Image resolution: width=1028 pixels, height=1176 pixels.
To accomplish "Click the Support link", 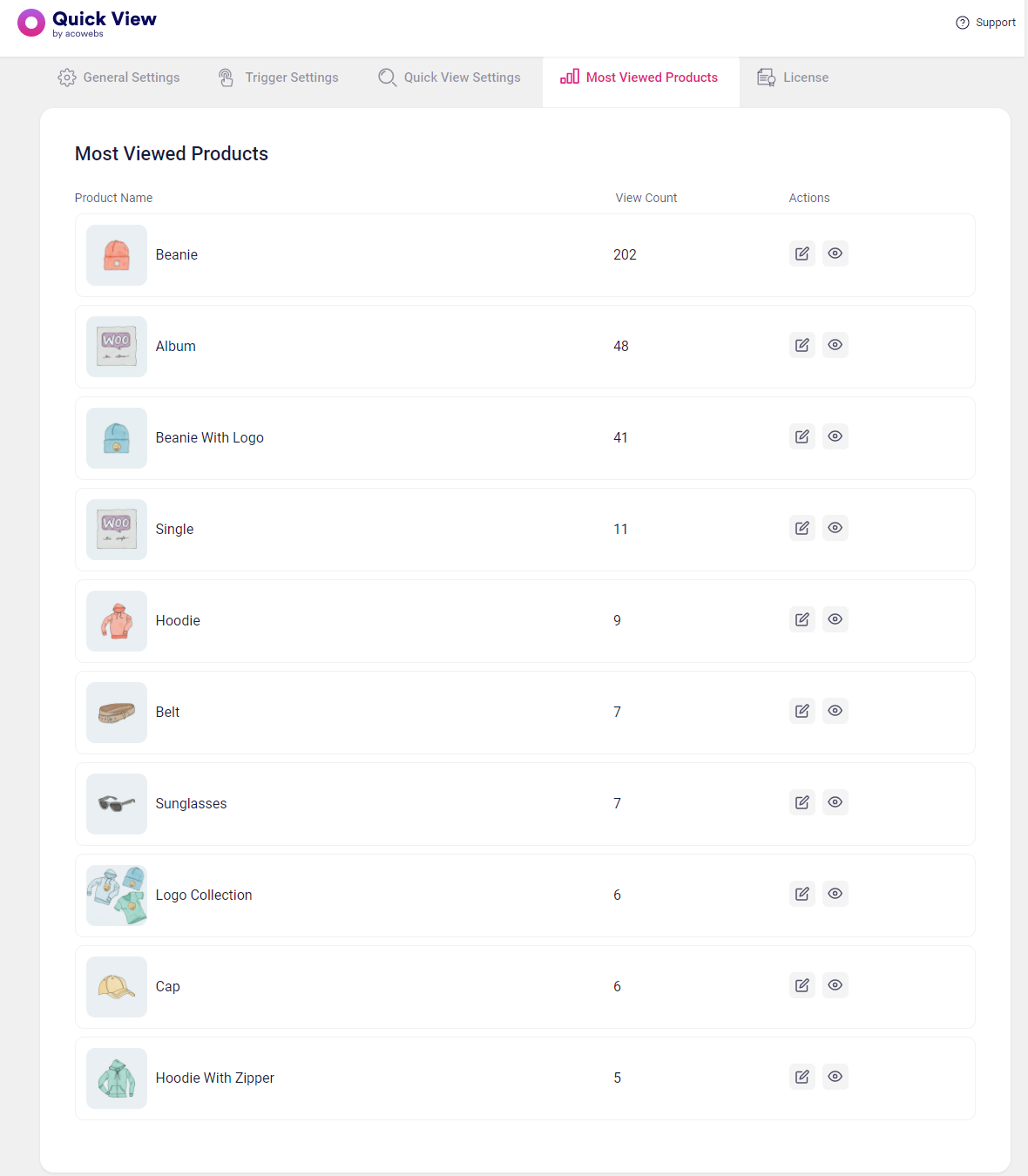I will (x=985, y=23).
